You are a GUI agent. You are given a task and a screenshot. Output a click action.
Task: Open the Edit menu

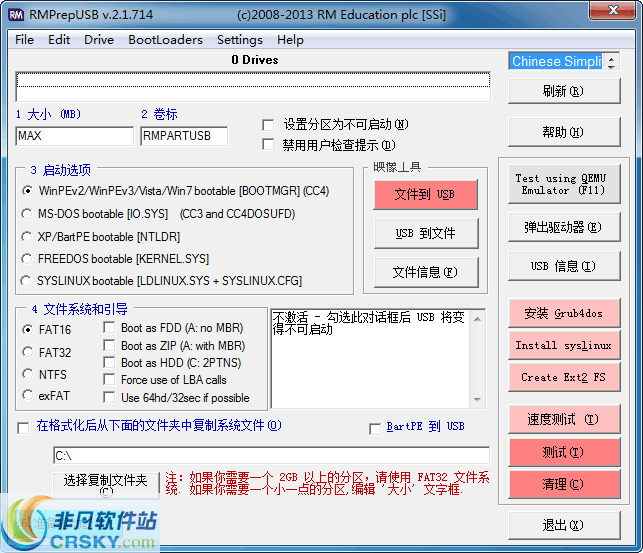[59, 40]
